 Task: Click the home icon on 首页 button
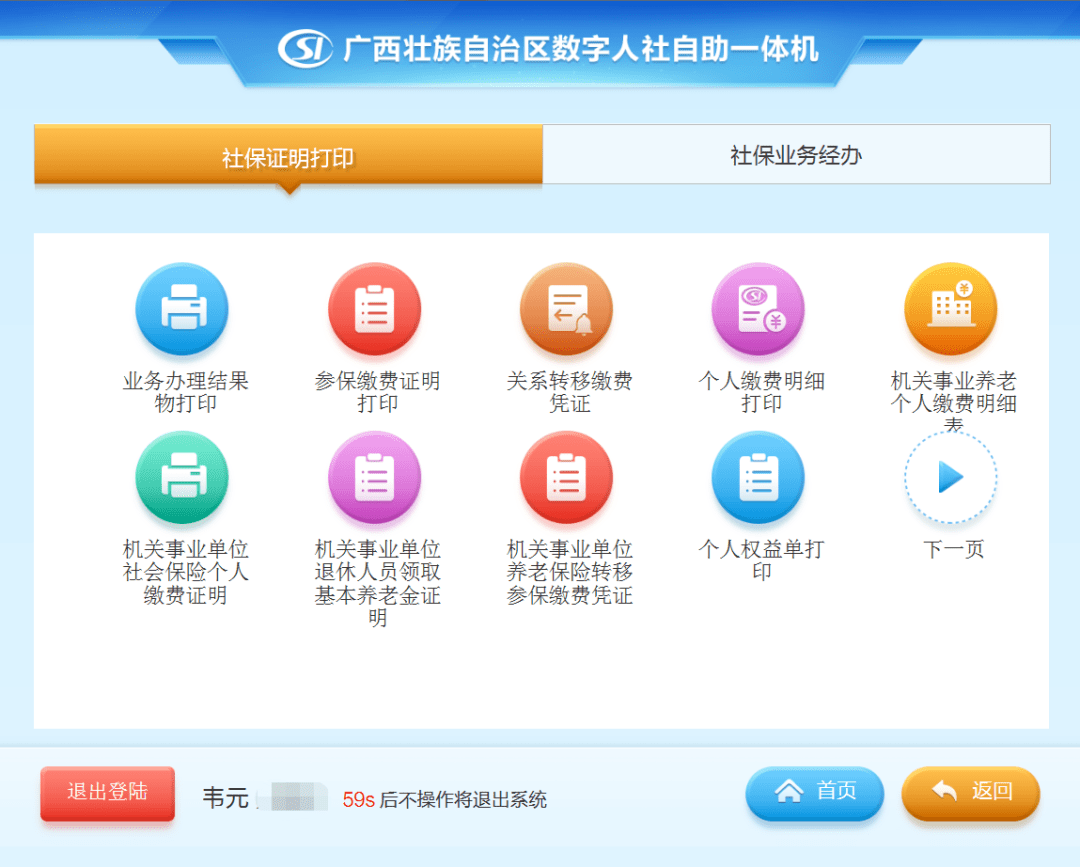point(790,793)
